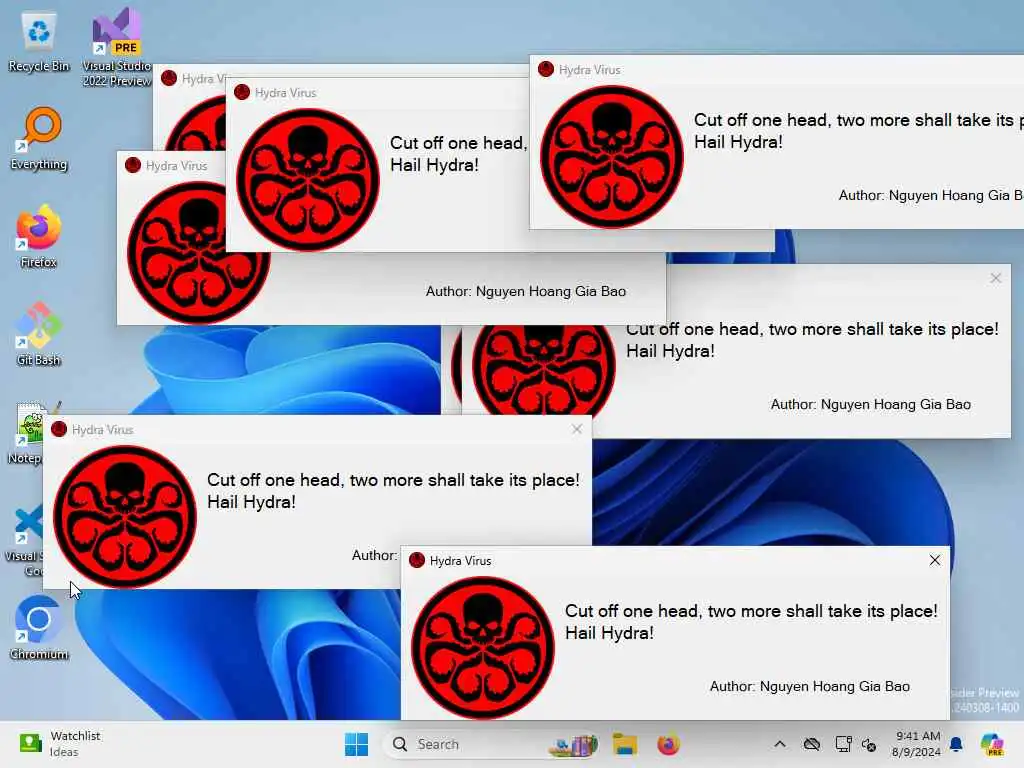
Task: Launch the Chromium desktop shortcut
Action: (39, 629)
